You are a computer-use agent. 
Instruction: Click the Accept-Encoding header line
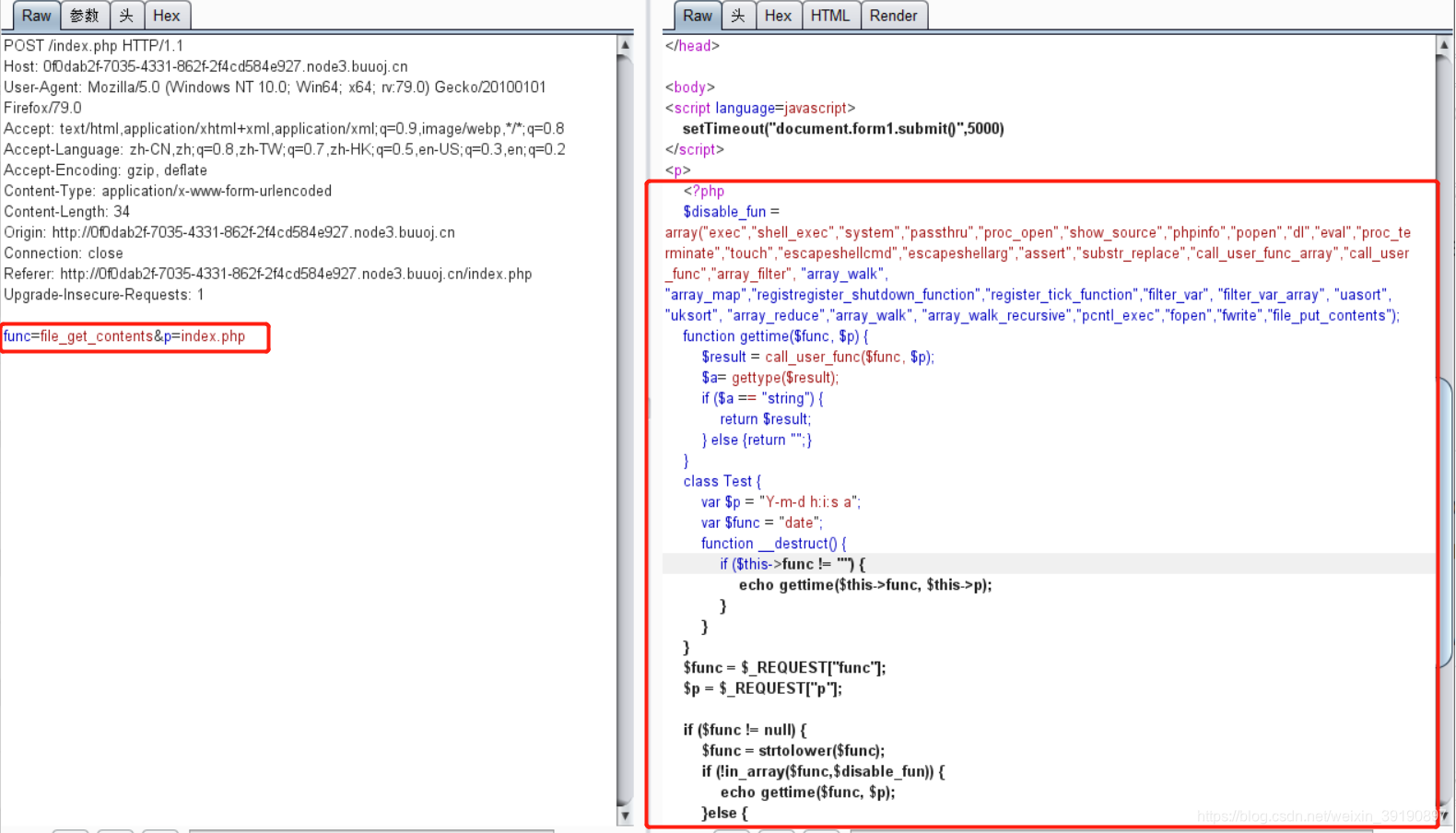105,170
